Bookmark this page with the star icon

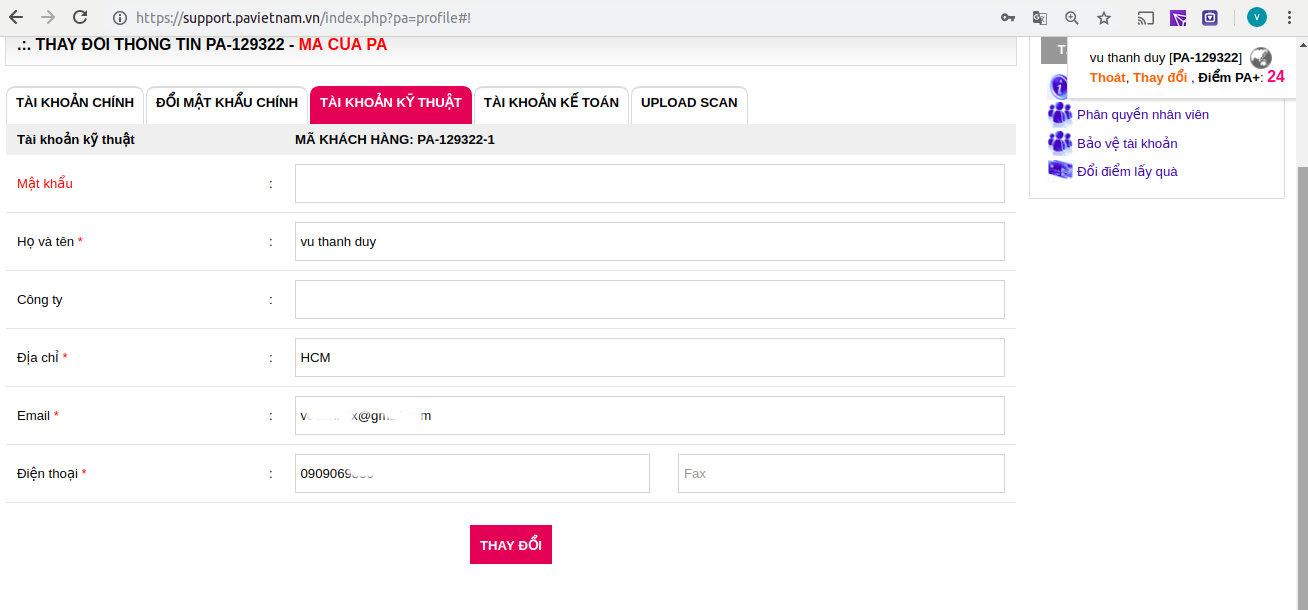pyautogui.click(x=1104, y=18)
